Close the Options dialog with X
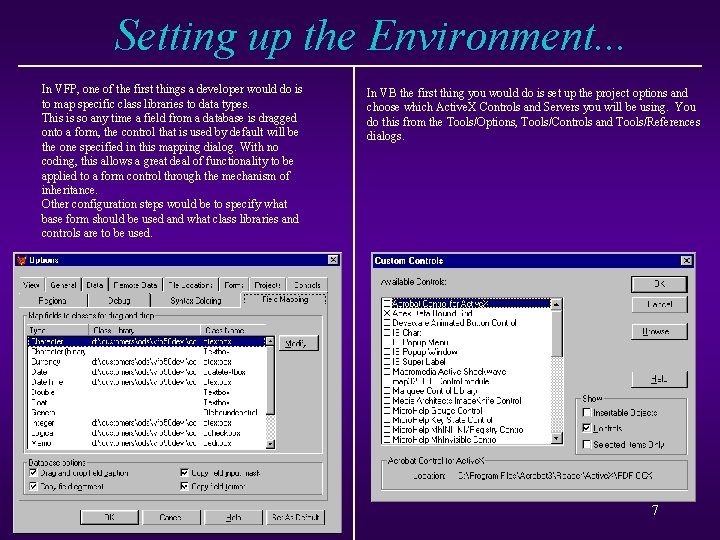The width and height of the screenshot is (720, 540). 333,260
